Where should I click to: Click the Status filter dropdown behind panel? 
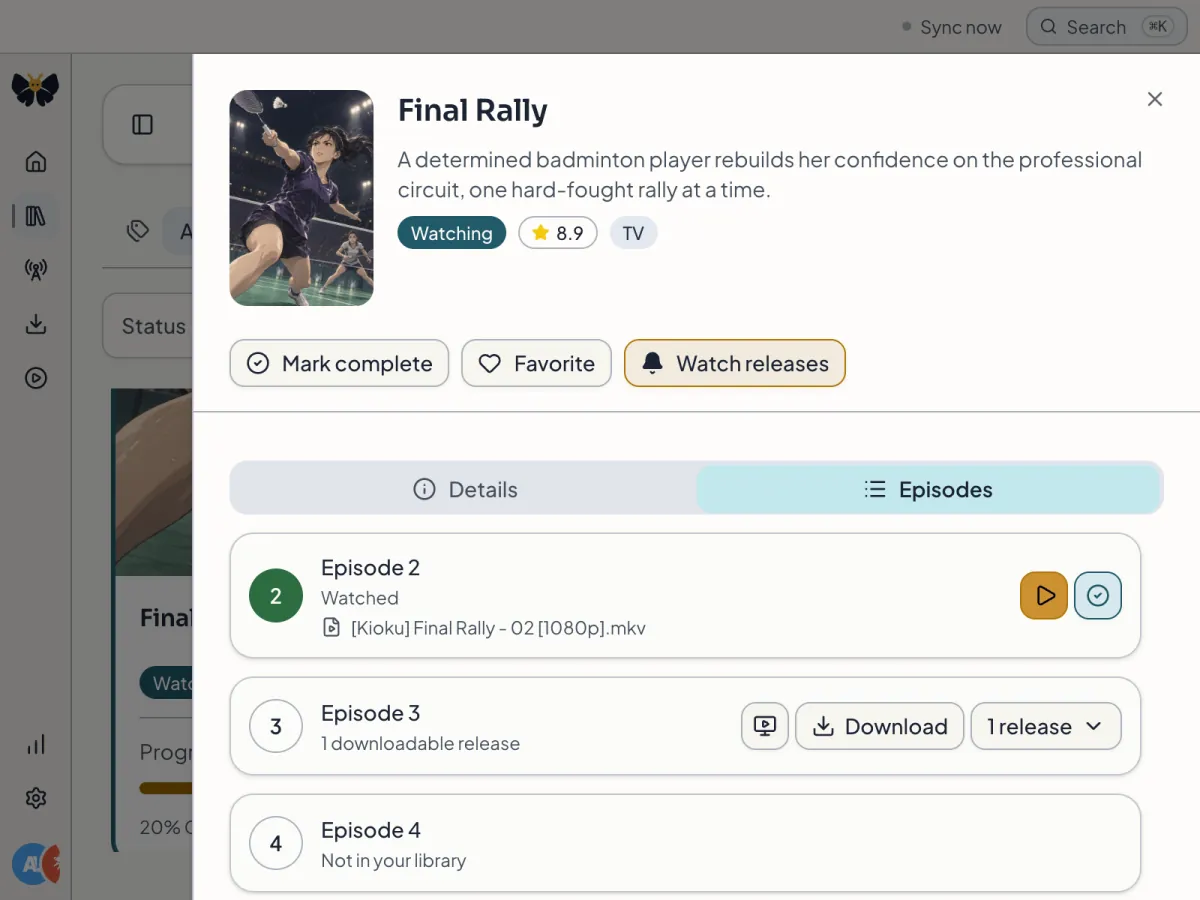pyautogui.click(x=148, y=326)
